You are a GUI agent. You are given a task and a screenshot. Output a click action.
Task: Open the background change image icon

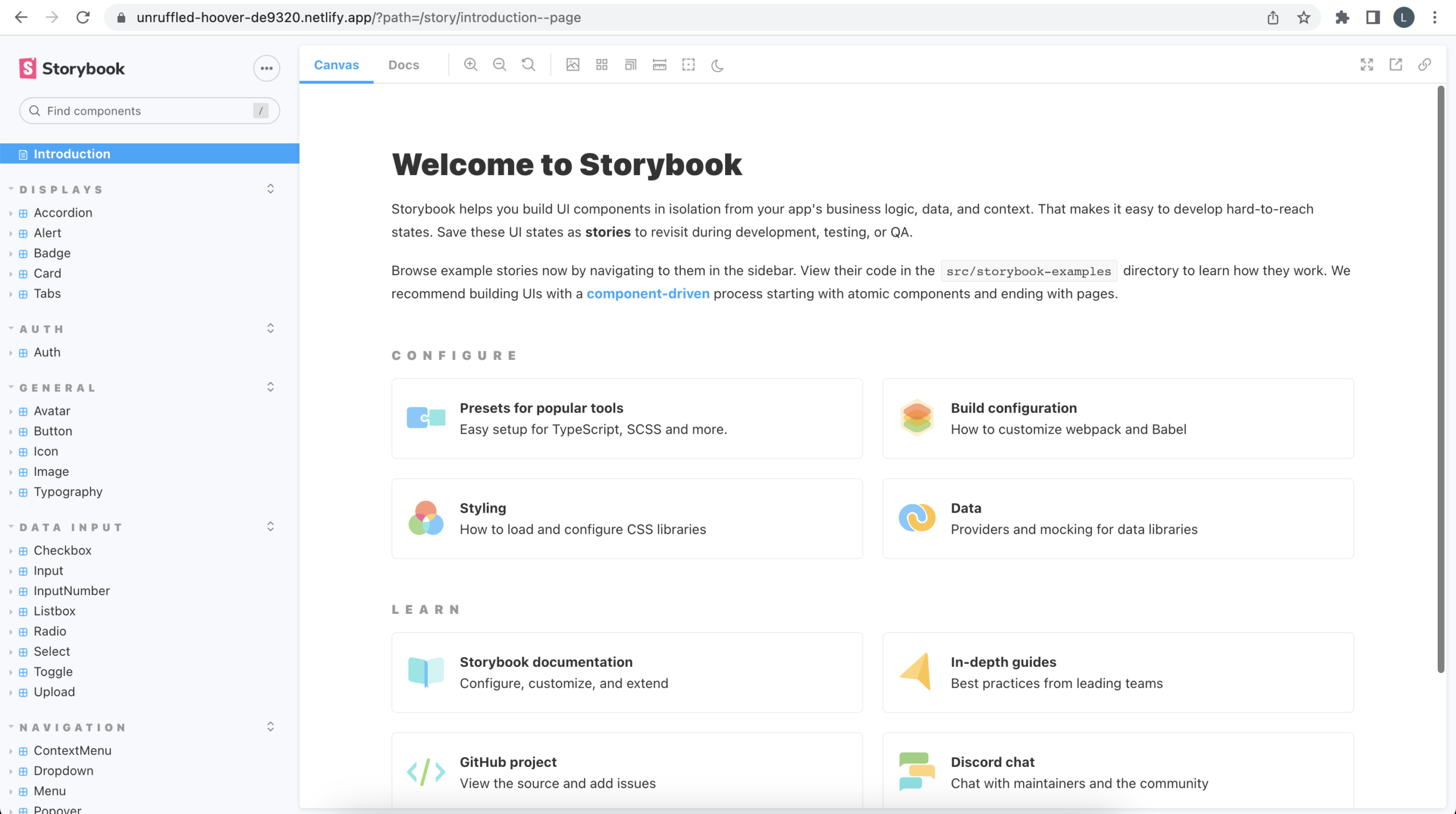click(x=573, y=65)
